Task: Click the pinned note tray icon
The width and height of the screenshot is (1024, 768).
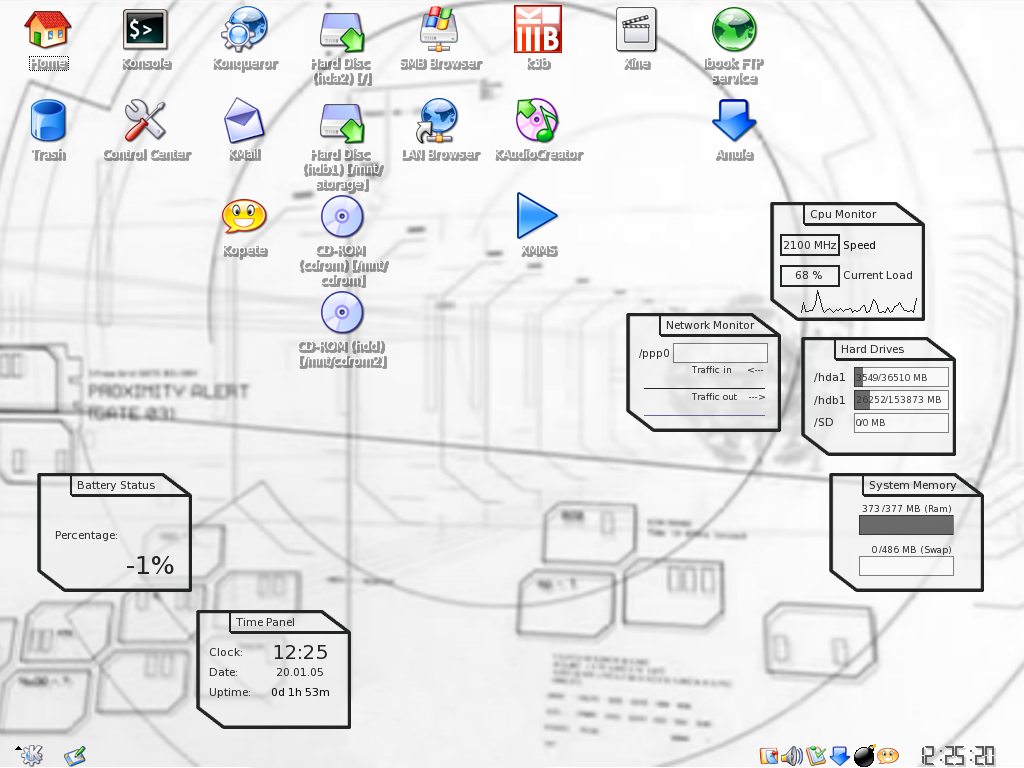Action: [769, 756]
